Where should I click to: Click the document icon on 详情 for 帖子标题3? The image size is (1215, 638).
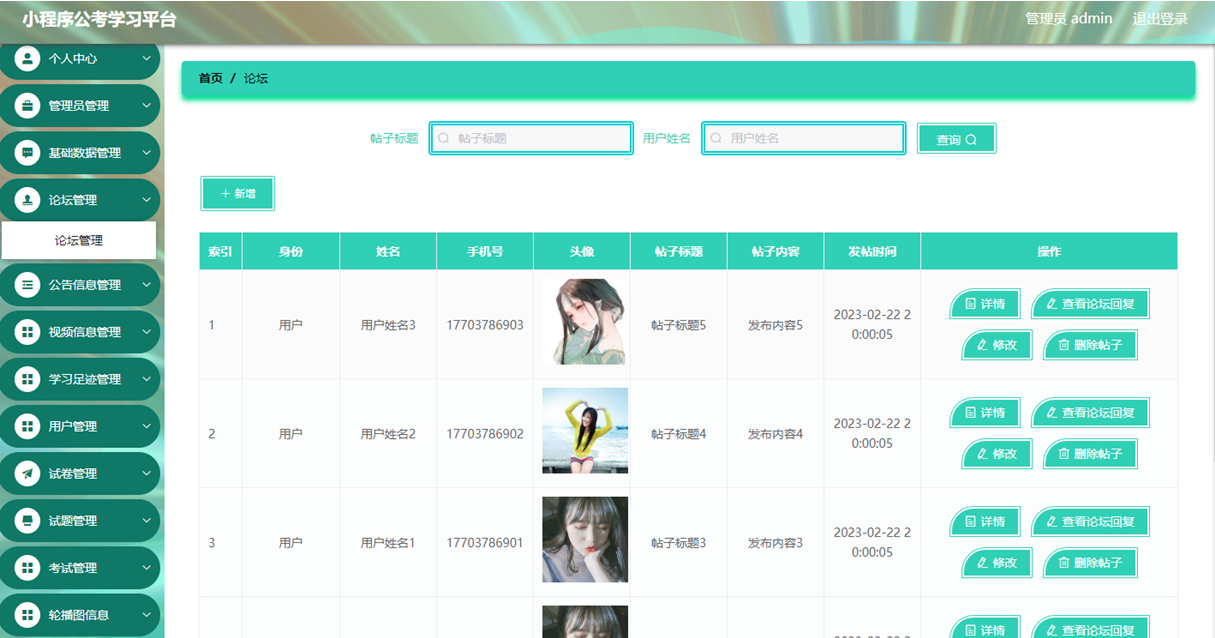970,521
